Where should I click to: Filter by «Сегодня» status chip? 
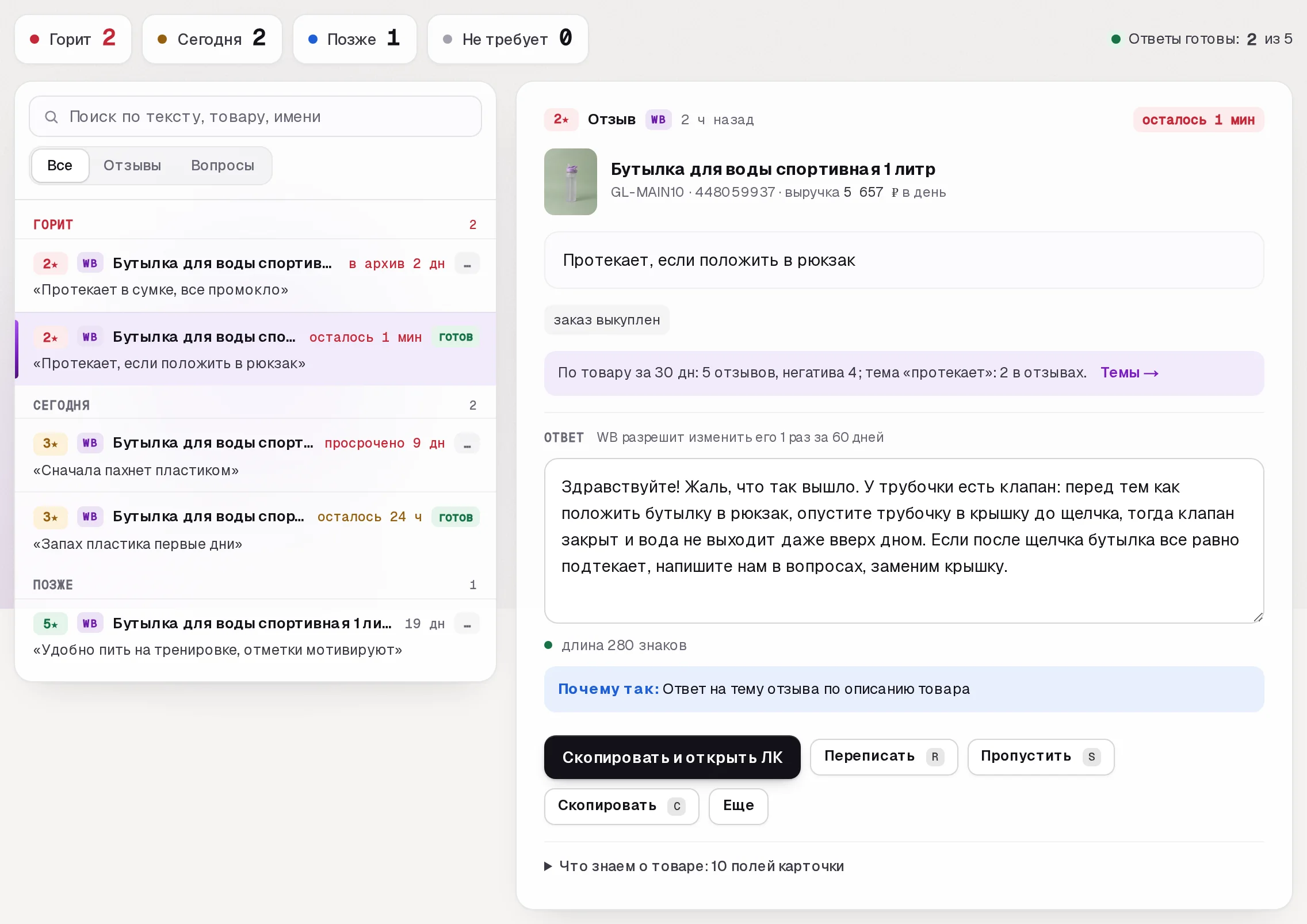click(x=212, y=39)
